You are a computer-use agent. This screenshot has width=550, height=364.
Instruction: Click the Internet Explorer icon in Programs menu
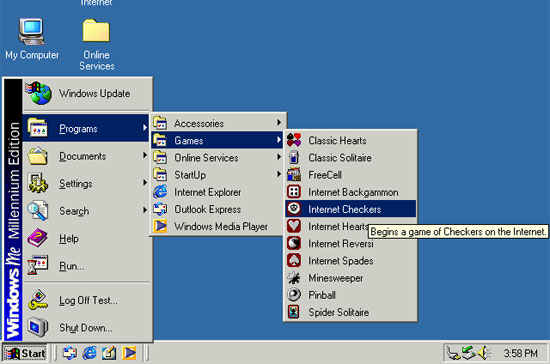160,192
